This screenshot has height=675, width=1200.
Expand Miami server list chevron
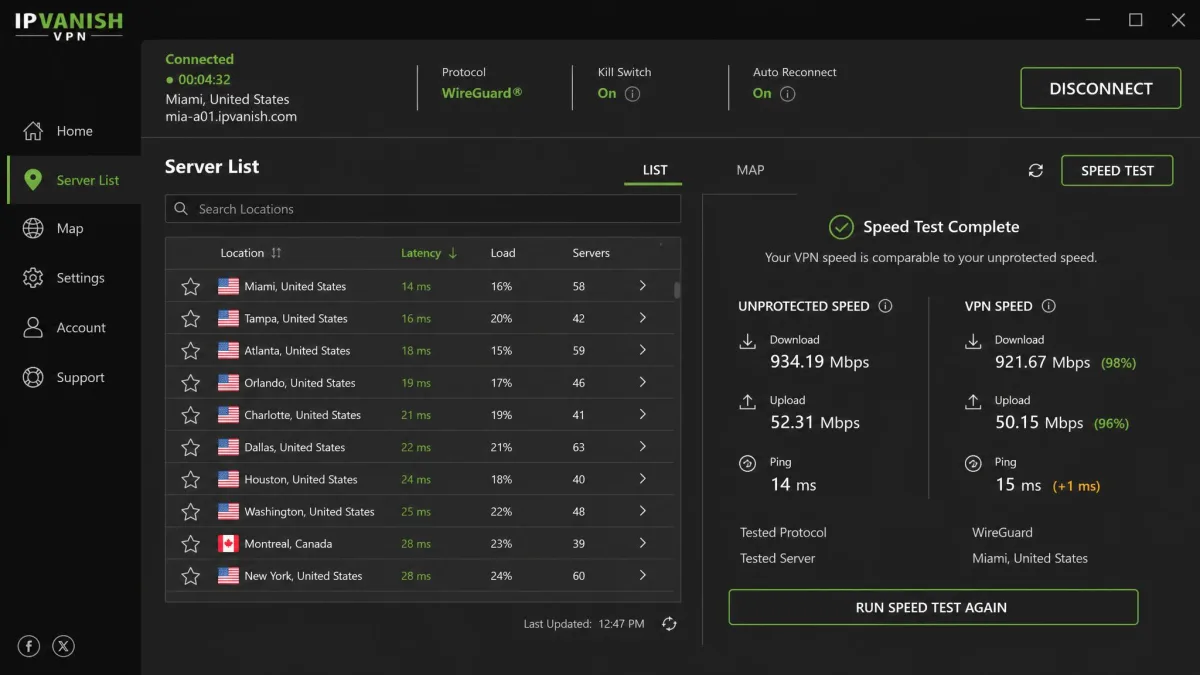point(642,286)
